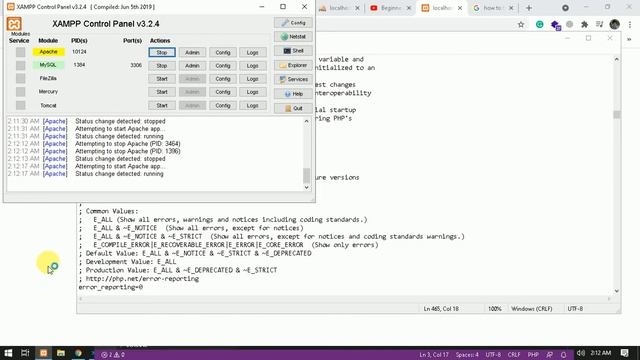Open Chrome Extensions puzzle icon

point(584,24)
